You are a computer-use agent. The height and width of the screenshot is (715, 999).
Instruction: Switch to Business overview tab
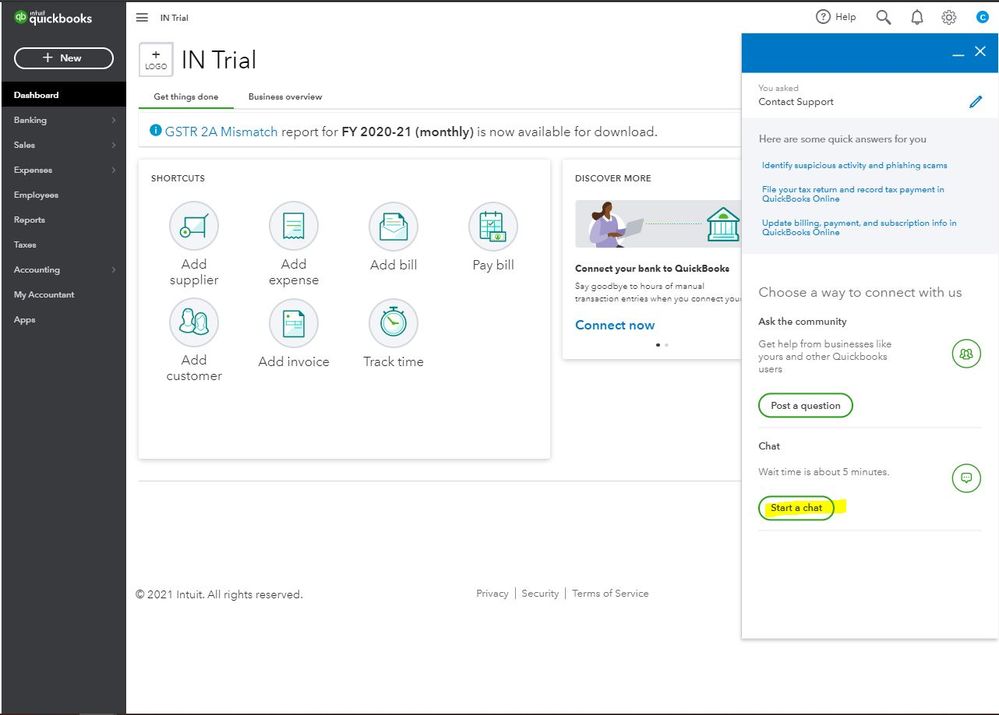point(285,97)
